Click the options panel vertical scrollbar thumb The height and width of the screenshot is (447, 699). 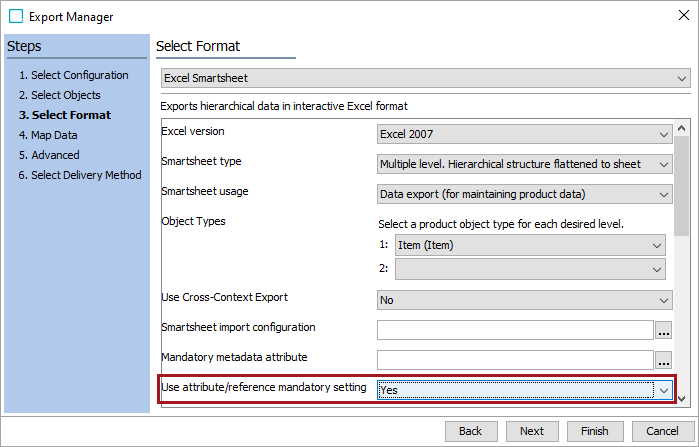point(681,186)
